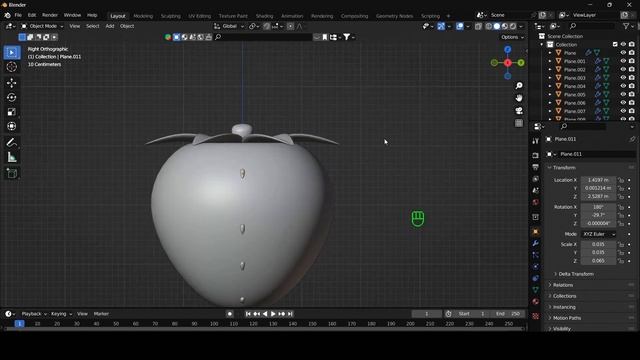Open the Output properties tab

(536, 167)
